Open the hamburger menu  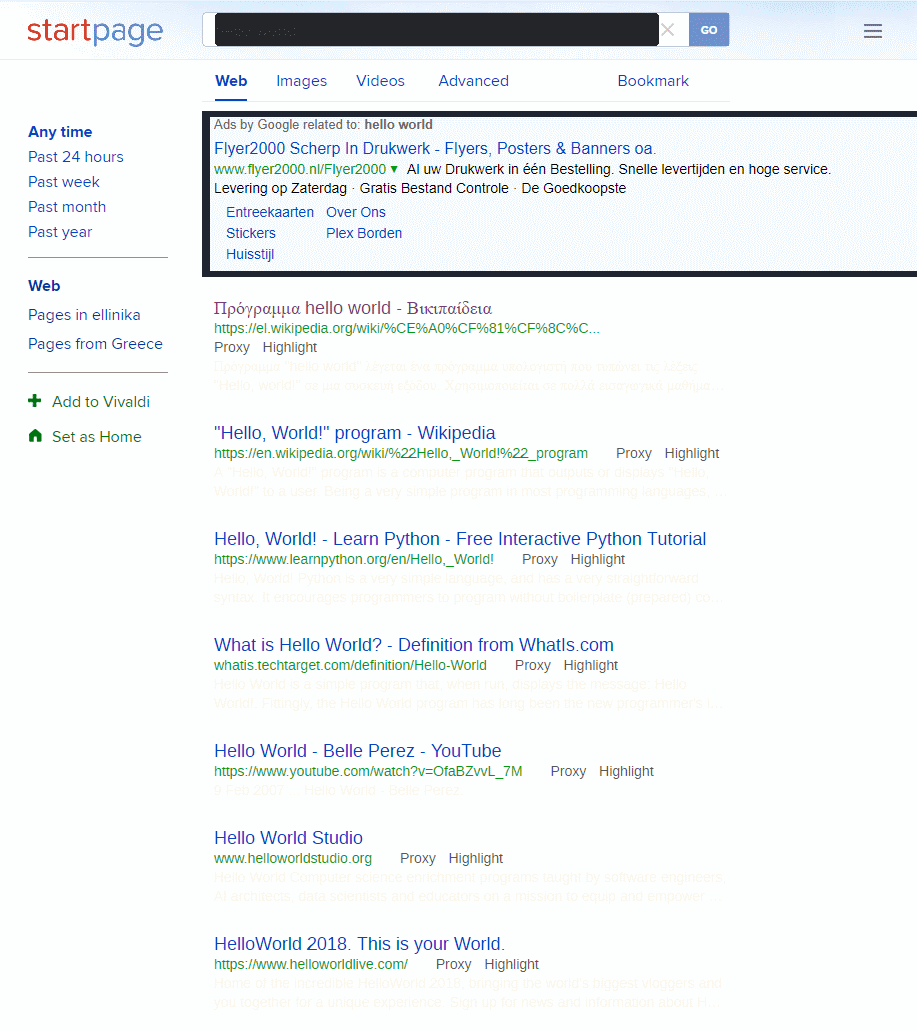(x=872, y=30)
